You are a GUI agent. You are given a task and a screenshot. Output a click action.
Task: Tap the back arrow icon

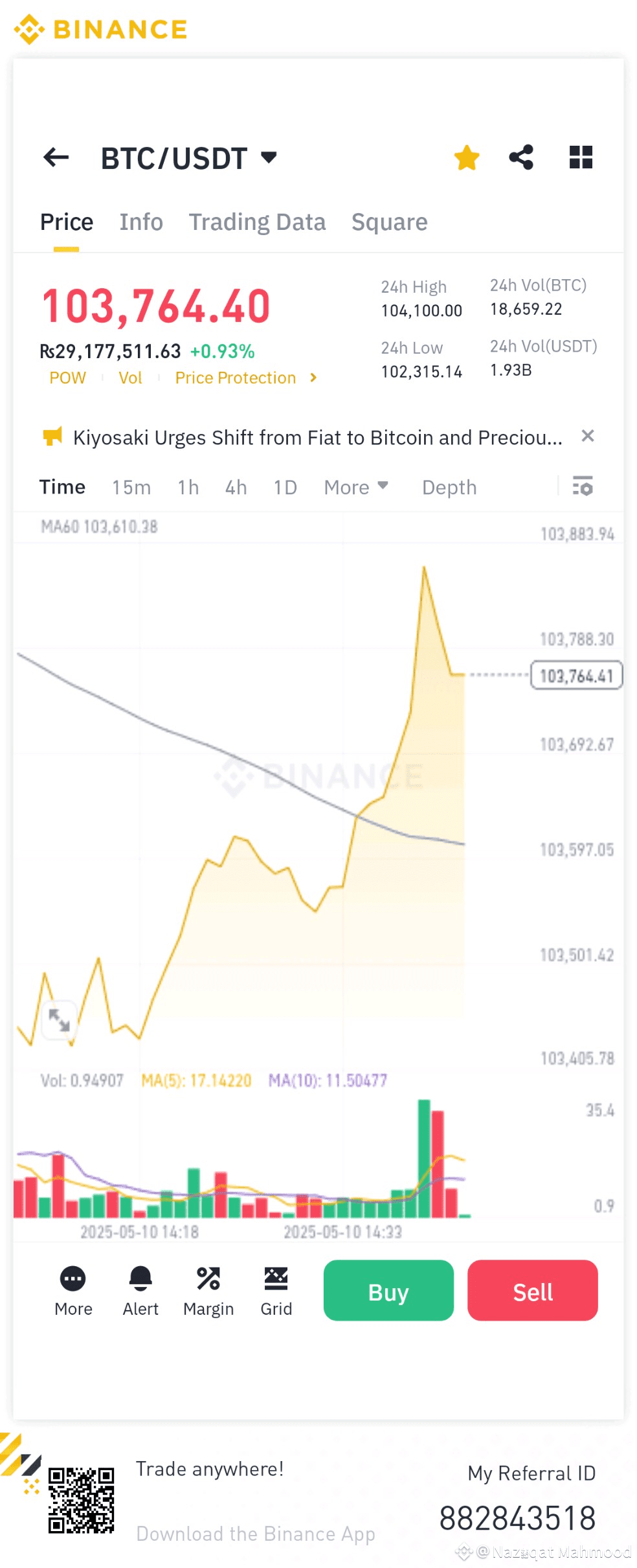tap(56, 157)
